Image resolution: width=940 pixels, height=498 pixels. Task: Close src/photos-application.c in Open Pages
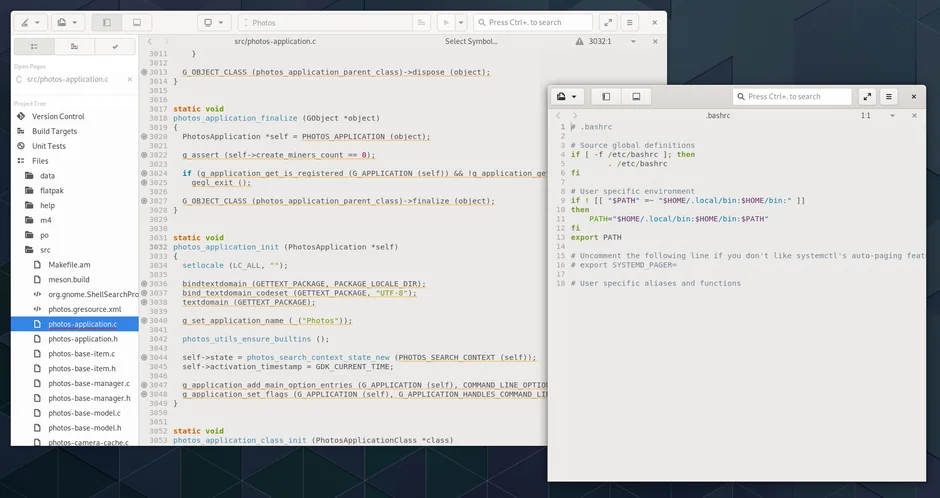coord(130,79)
